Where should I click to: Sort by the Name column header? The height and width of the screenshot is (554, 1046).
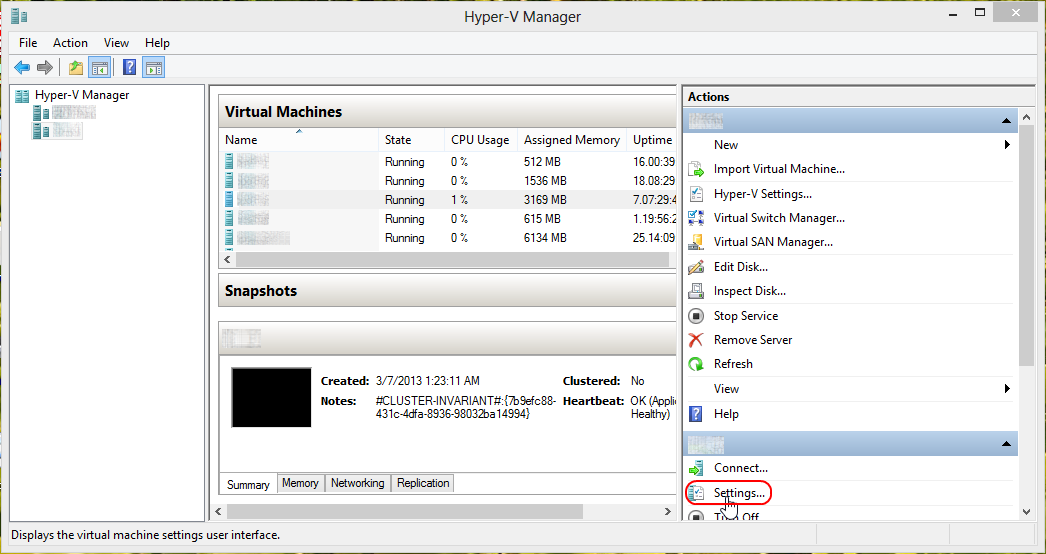[x=298, y=140]
